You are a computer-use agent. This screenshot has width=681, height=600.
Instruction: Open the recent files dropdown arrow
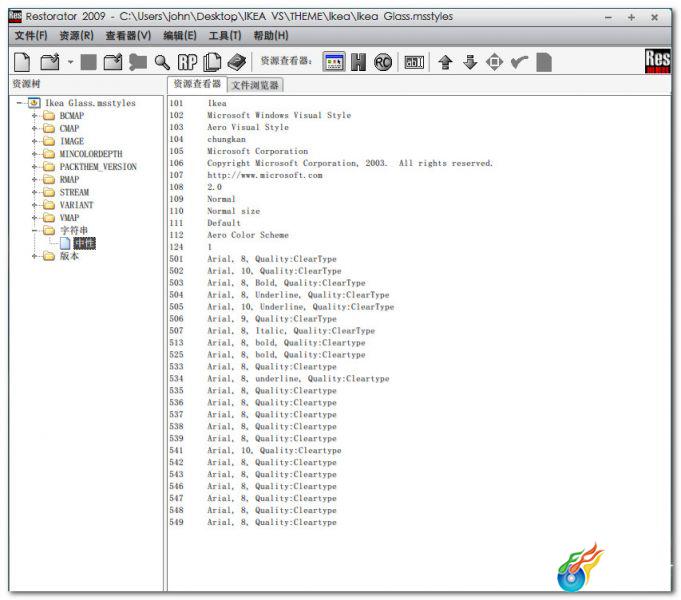coord(70,62)
